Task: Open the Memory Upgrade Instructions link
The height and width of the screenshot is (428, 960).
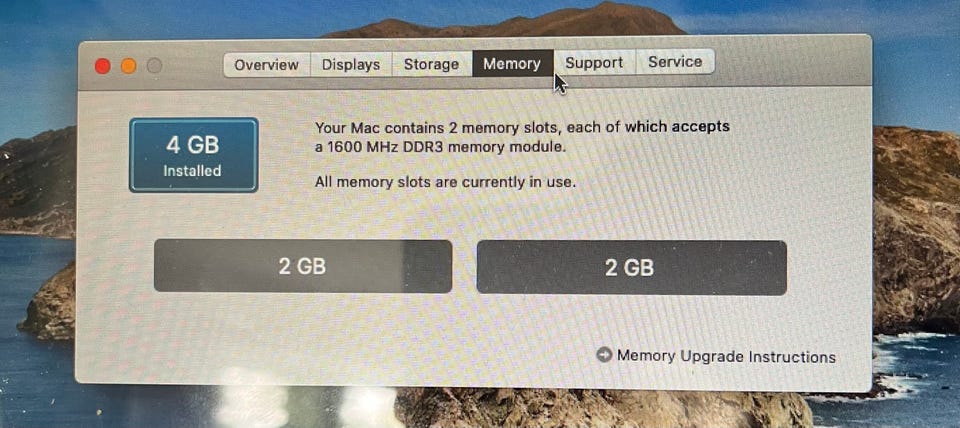Action: [x=726, y=356]
